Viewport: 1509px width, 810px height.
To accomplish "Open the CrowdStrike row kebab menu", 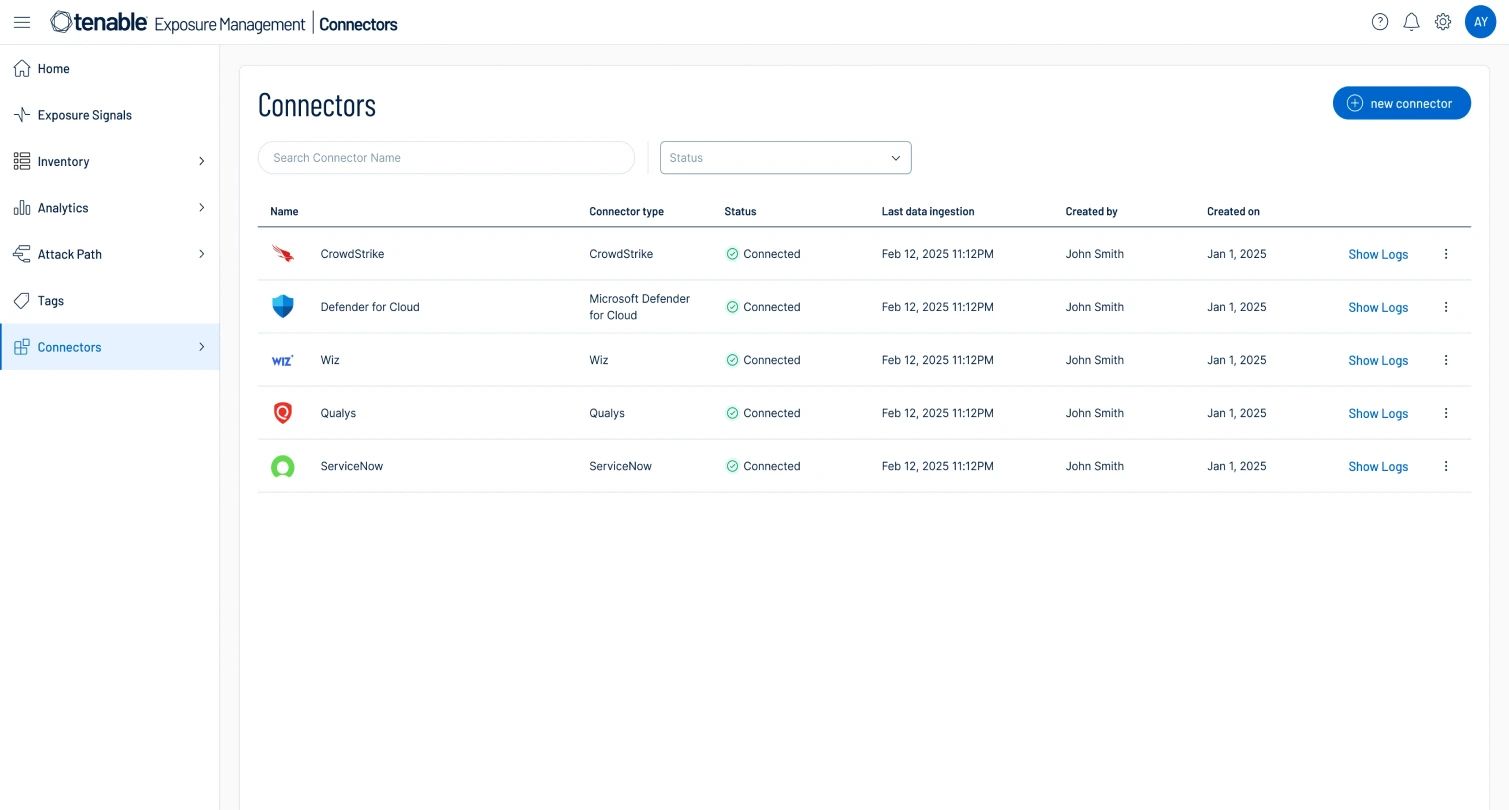I will pyautogui.click(x=1446, y=254).
